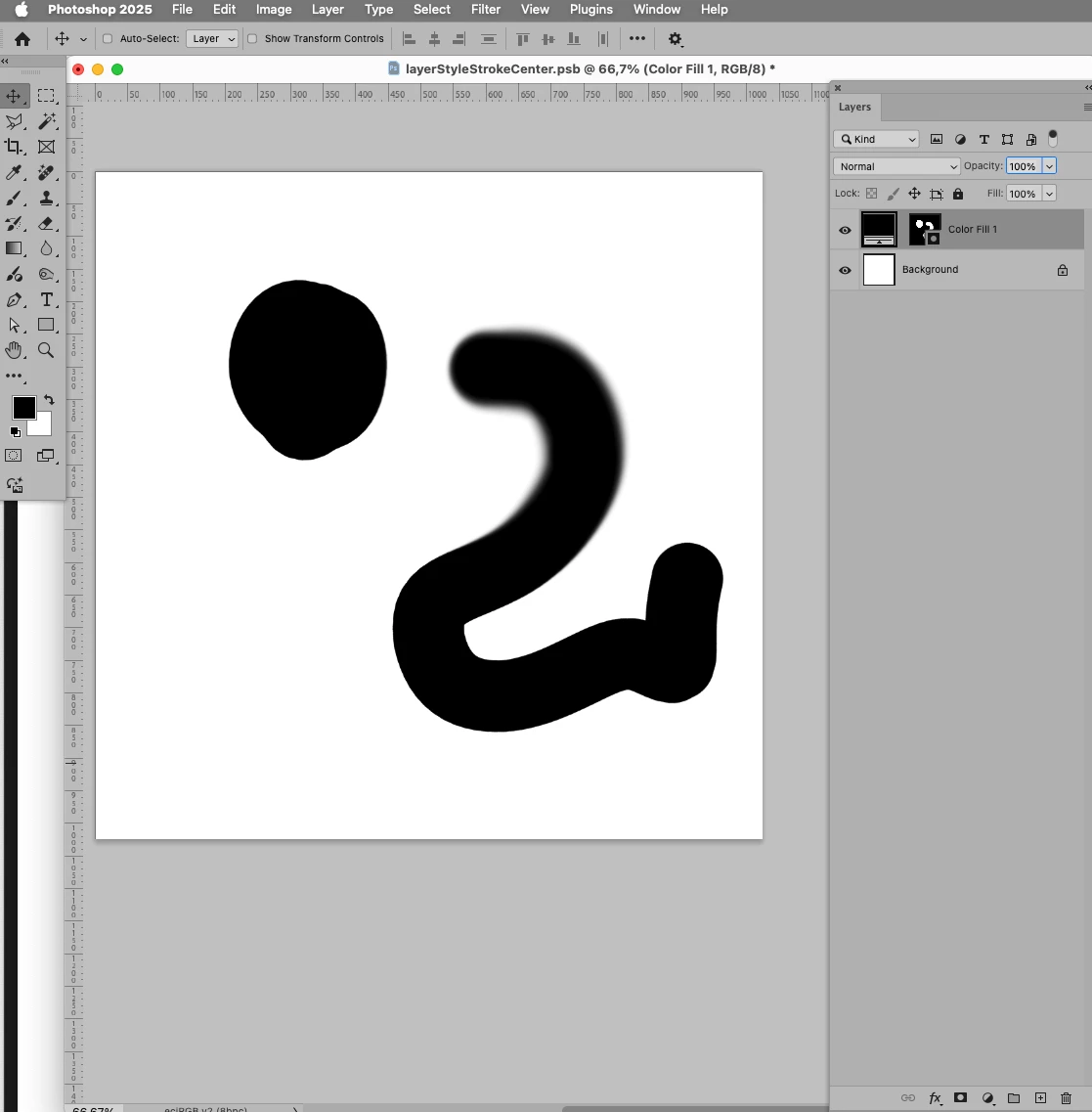Select the Pen tool

pos(14,300)
